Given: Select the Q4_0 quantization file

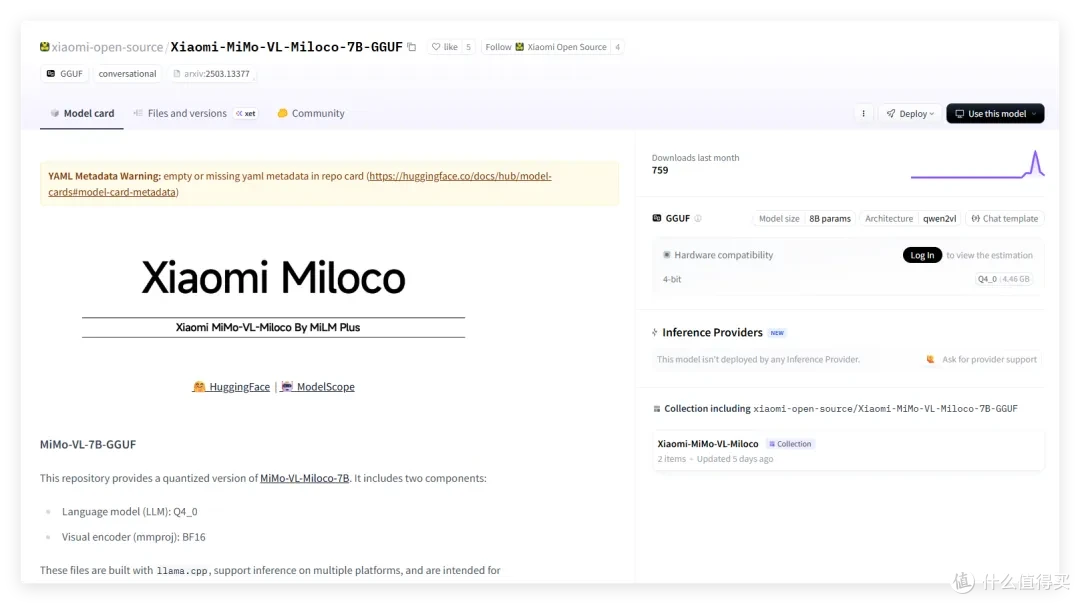Looking at the screenshot, I should [1004, 279].
